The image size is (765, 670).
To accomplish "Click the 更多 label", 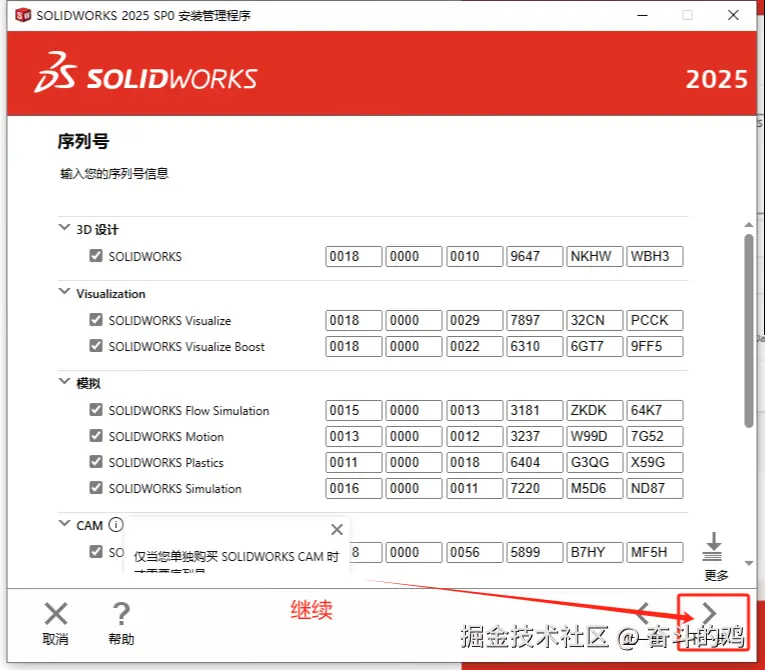I will (x=716, y=575).
